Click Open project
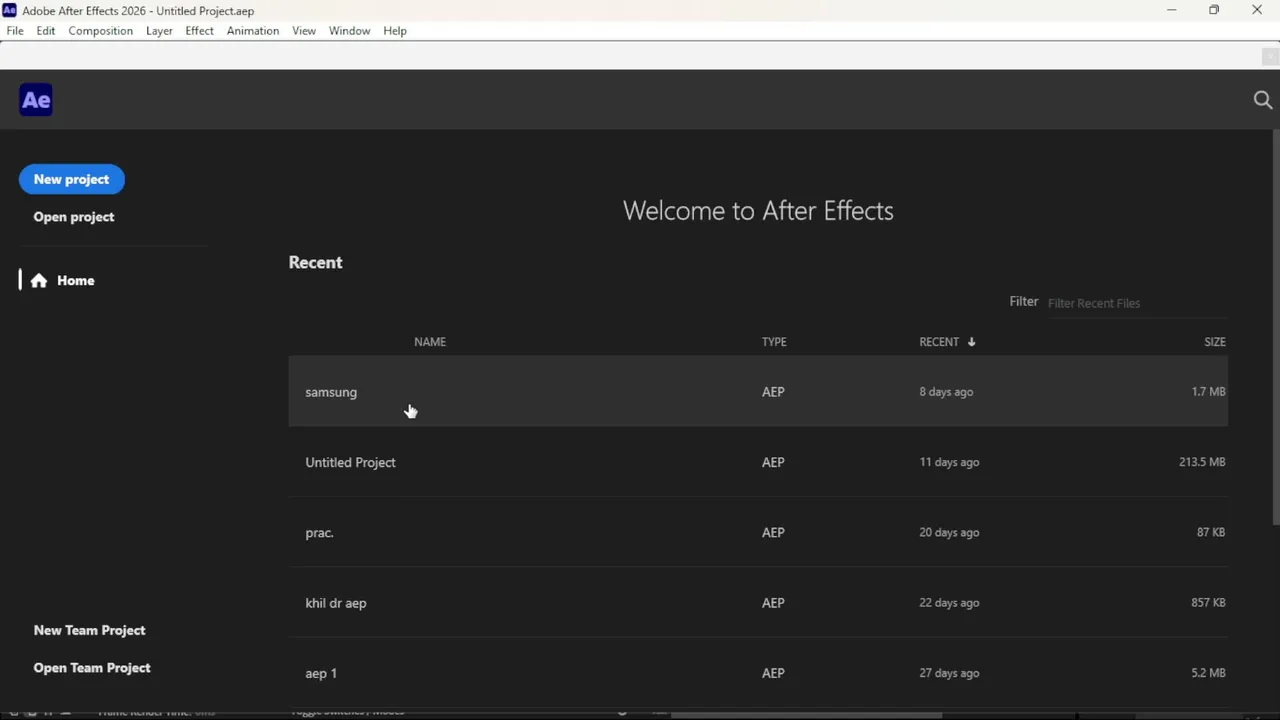This screenshot has width=1280, height=720. 74,217
